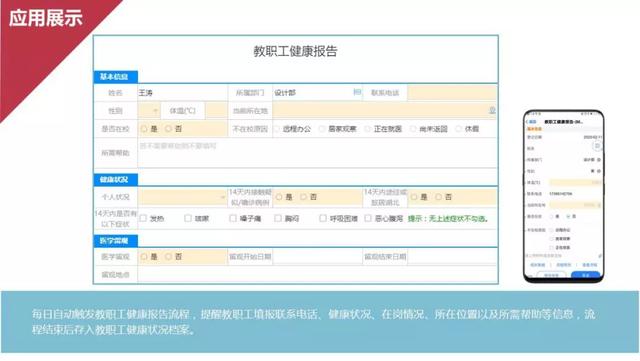This screenshot has width=640, height=361.
Task: Tap the department selector icon on phone form
Action: (x=599, y=160)
